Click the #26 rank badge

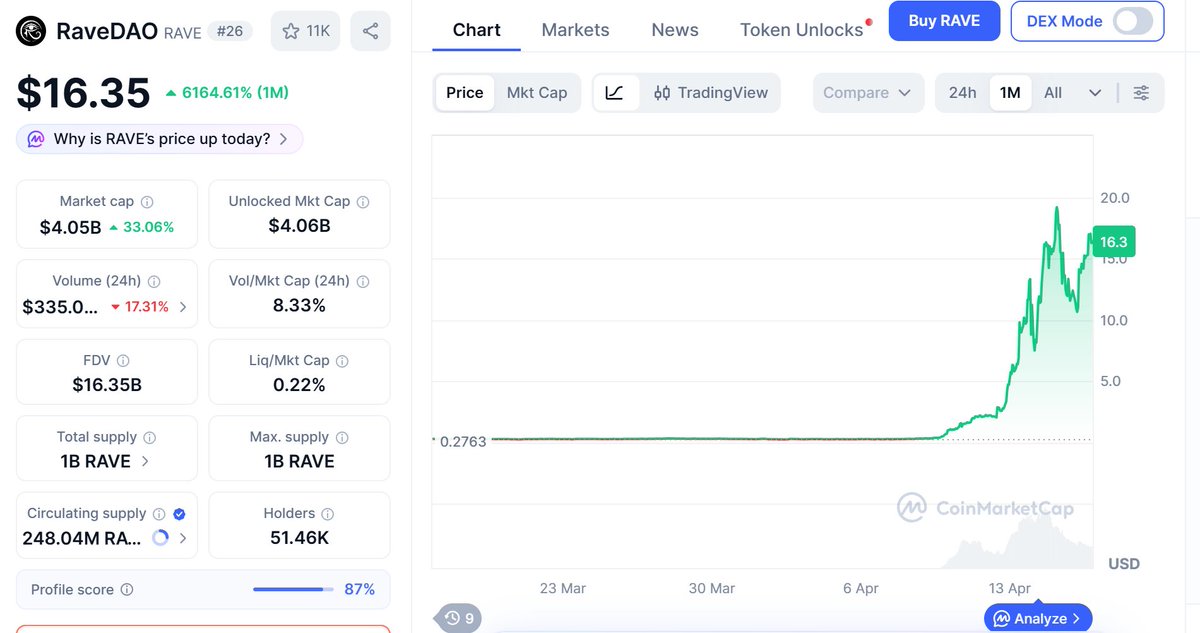point(229,31)
